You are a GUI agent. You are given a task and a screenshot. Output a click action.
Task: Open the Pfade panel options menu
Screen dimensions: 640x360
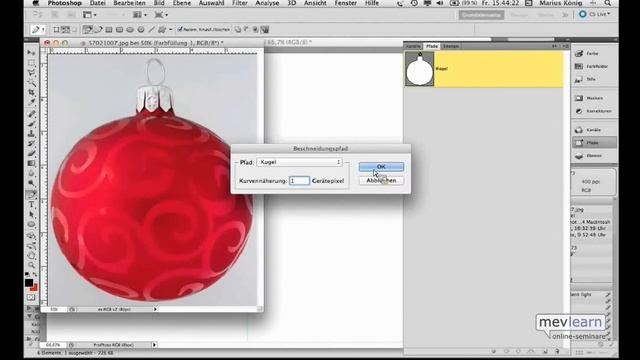(564, 46)
